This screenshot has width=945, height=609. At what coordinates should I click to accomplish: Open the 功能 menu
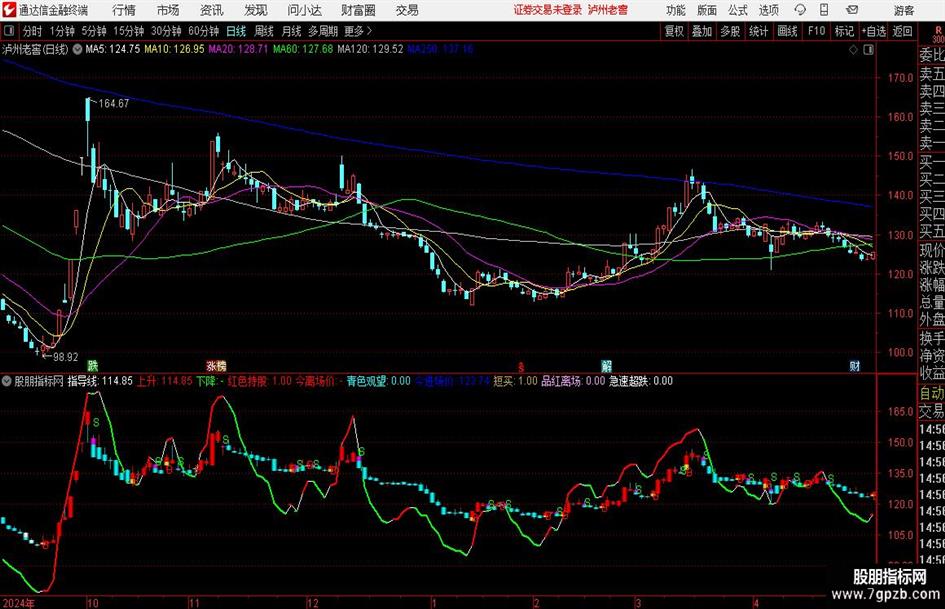click(x=676, y=10)
